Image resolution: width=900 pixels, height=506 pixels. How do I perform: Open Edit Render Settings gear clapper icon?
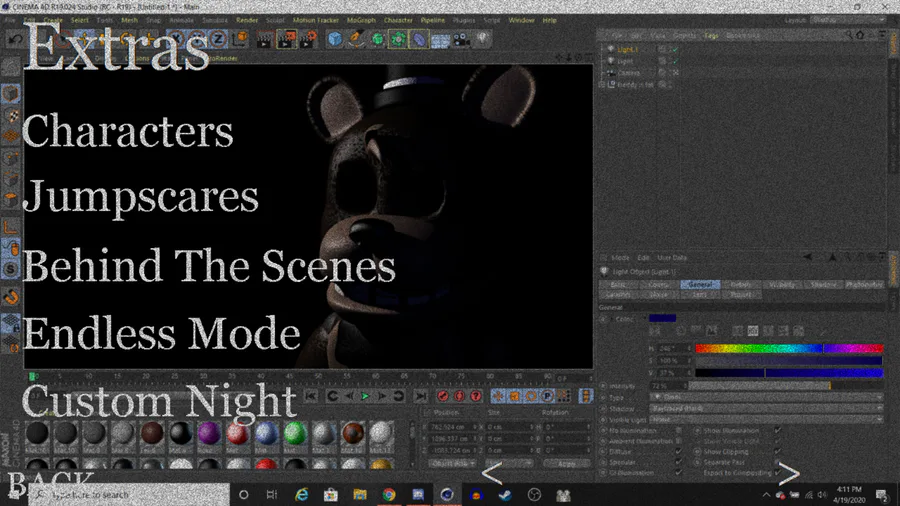click(308, 40)
